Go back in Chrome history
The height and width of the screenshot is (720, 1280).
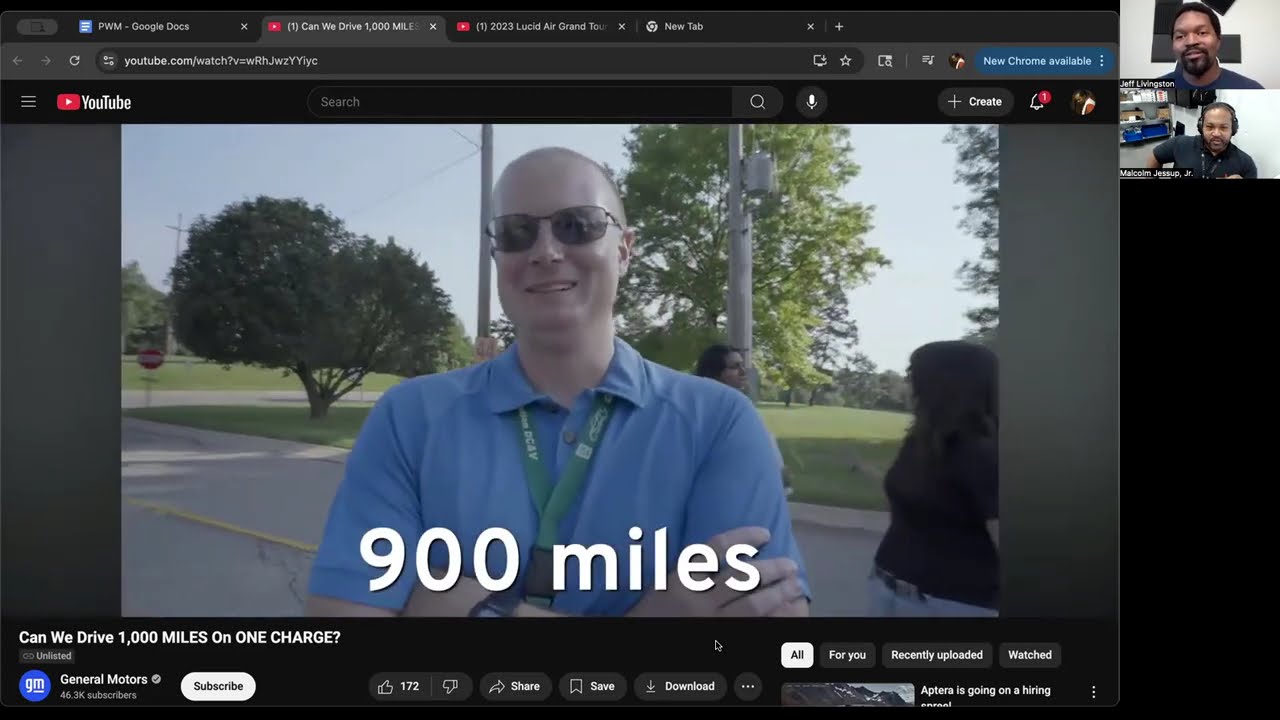pos(17,61)
